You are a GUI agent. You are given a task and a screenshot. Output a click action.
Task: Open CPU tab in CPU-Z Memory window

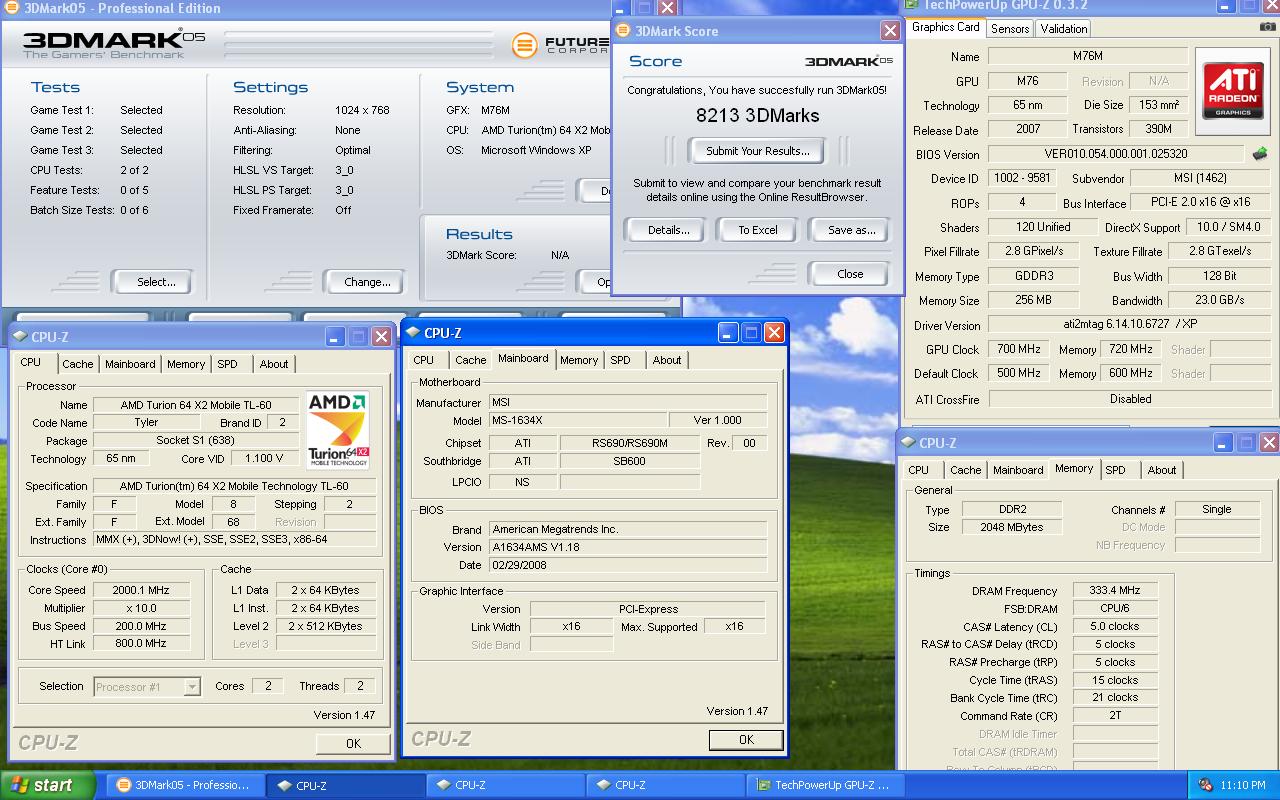[919, 470]
